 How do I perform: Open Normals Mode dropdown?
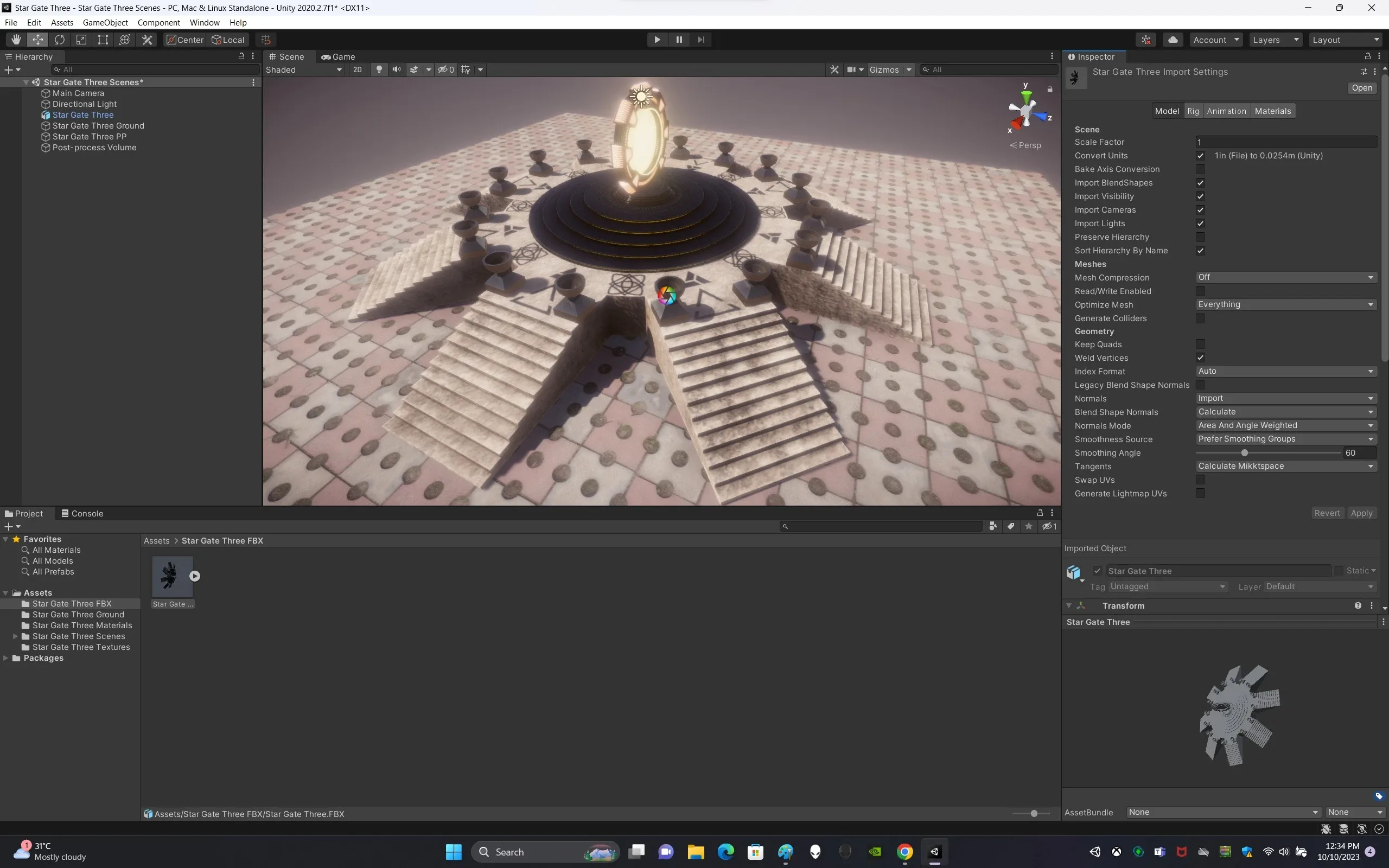click(x=1286, y=425)
